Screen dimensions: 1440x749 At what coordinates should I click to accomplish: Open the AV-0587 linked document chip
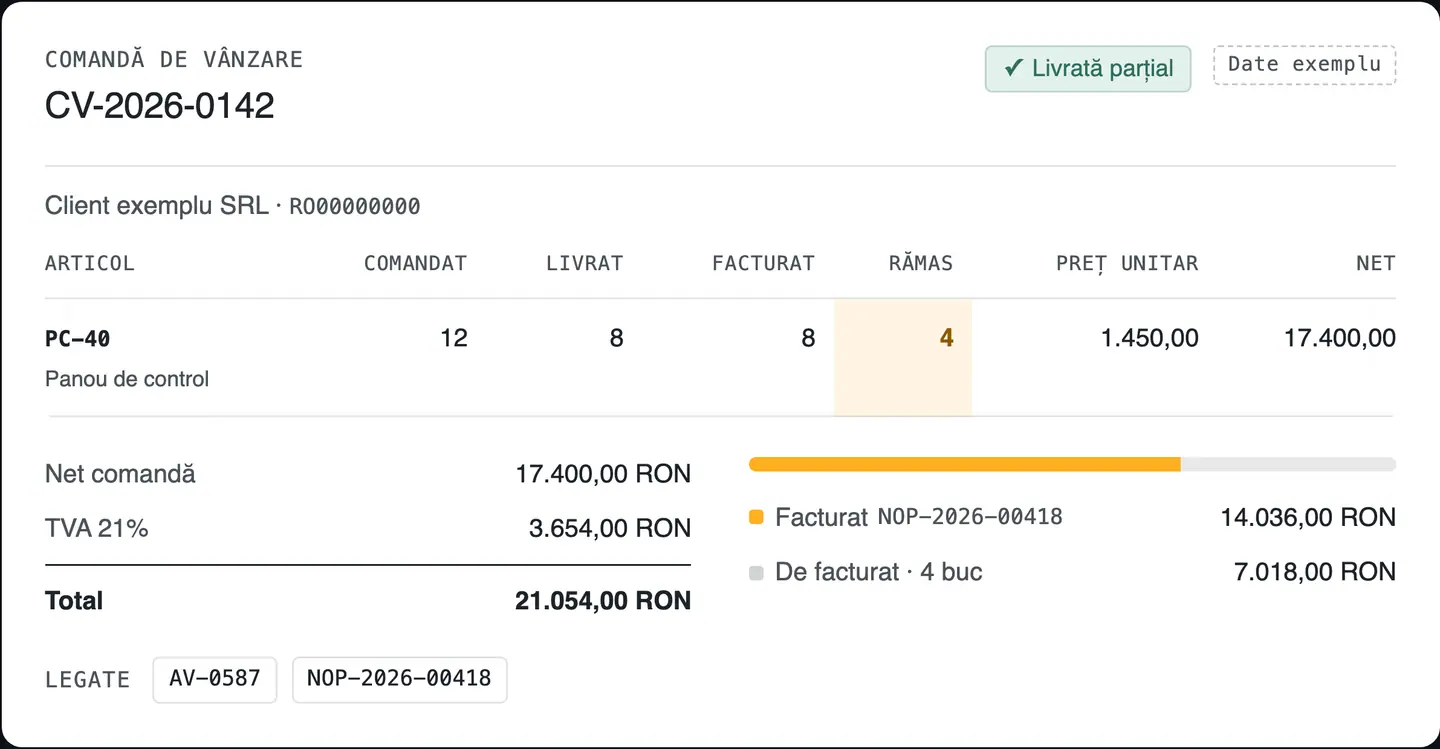[215, 679]
